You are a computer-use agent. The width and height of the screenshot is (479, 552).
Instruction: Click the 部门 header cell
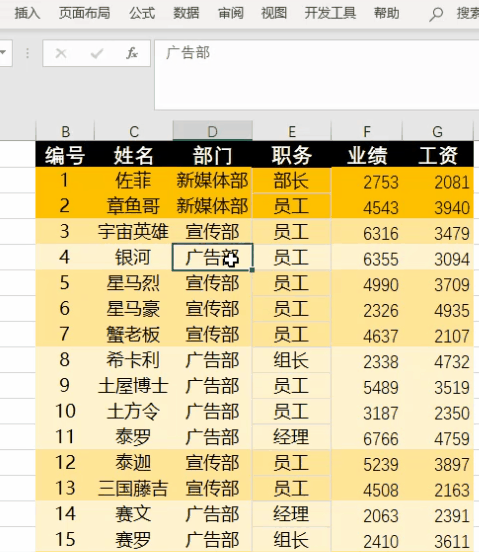[213, 155]
